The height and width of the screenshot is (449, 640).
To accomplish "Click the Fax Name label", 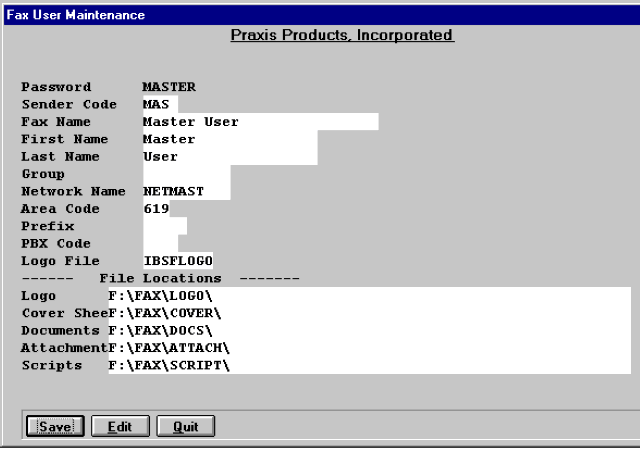I will pos(56,122).
